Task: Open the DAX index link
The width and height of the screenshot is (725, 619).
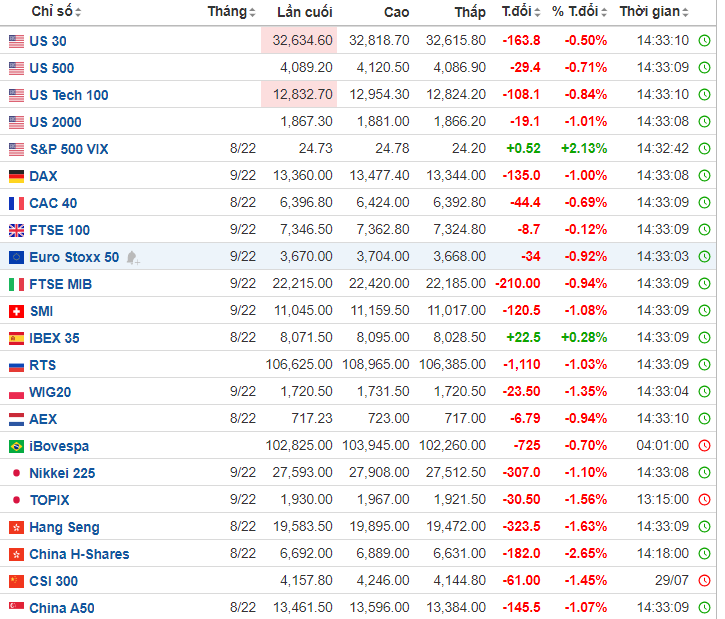Action: [x=43, y=176]
